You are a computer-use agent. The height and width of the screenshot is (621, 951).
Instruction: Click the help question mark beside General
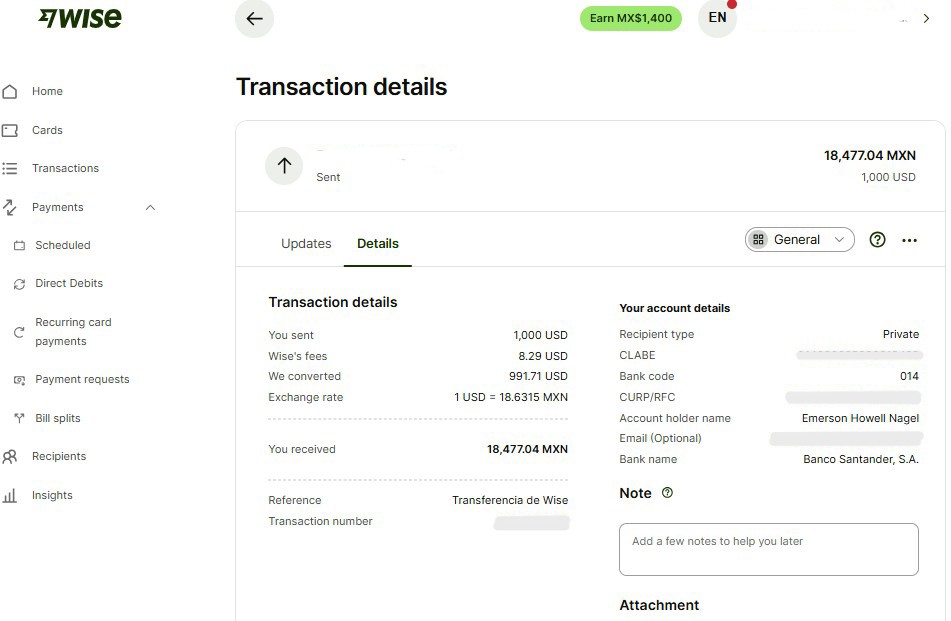[877, 240]
